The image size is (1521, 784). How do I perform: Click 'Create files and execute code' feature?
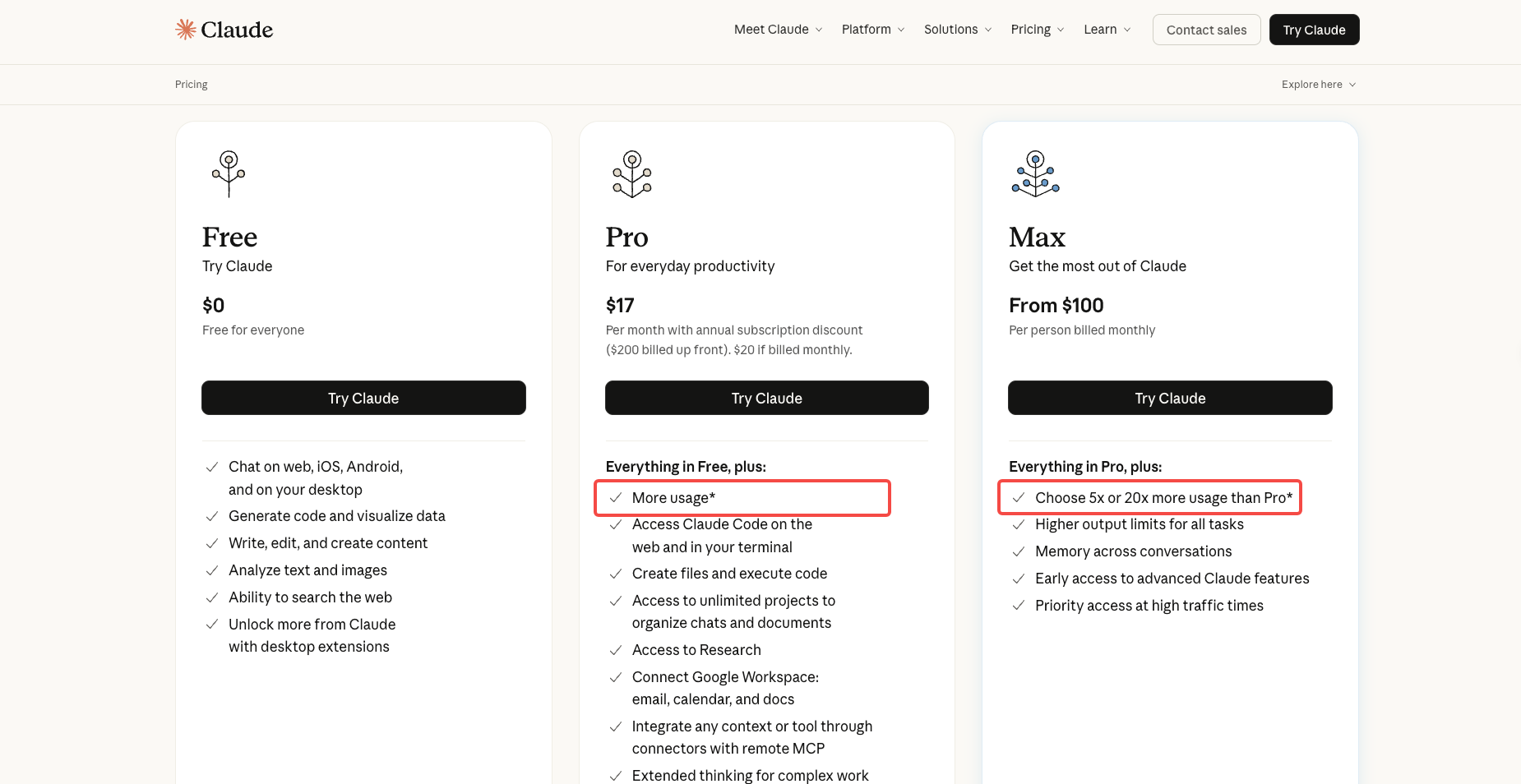coord(729,574)
